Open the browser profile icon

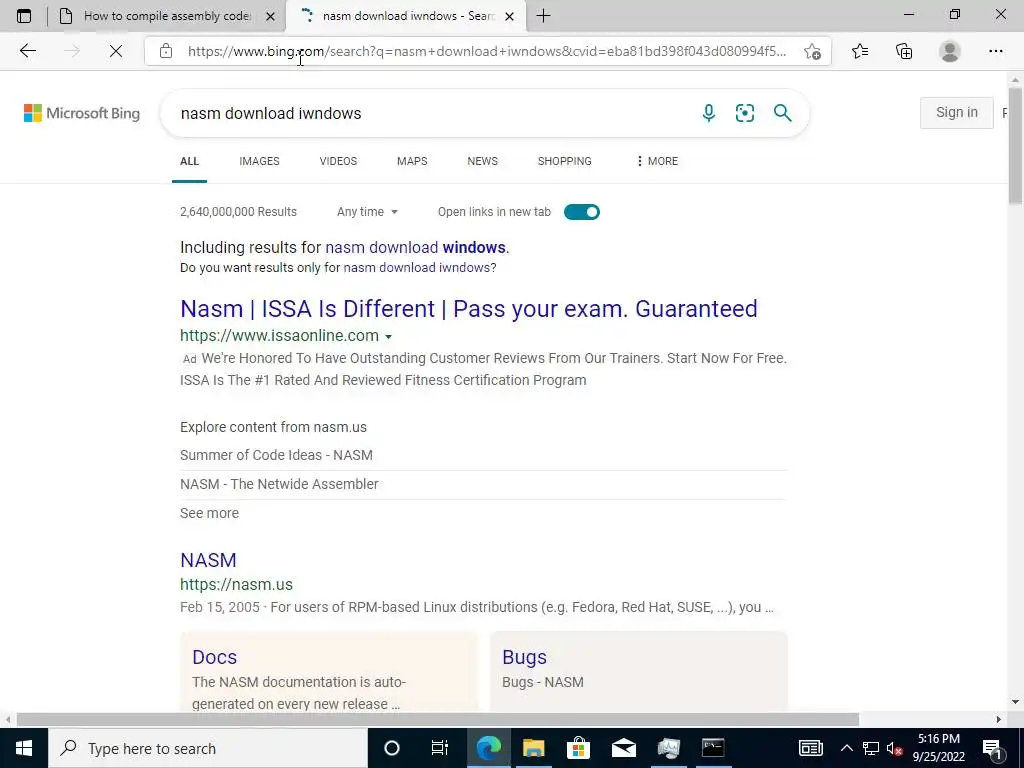point(950,51)
